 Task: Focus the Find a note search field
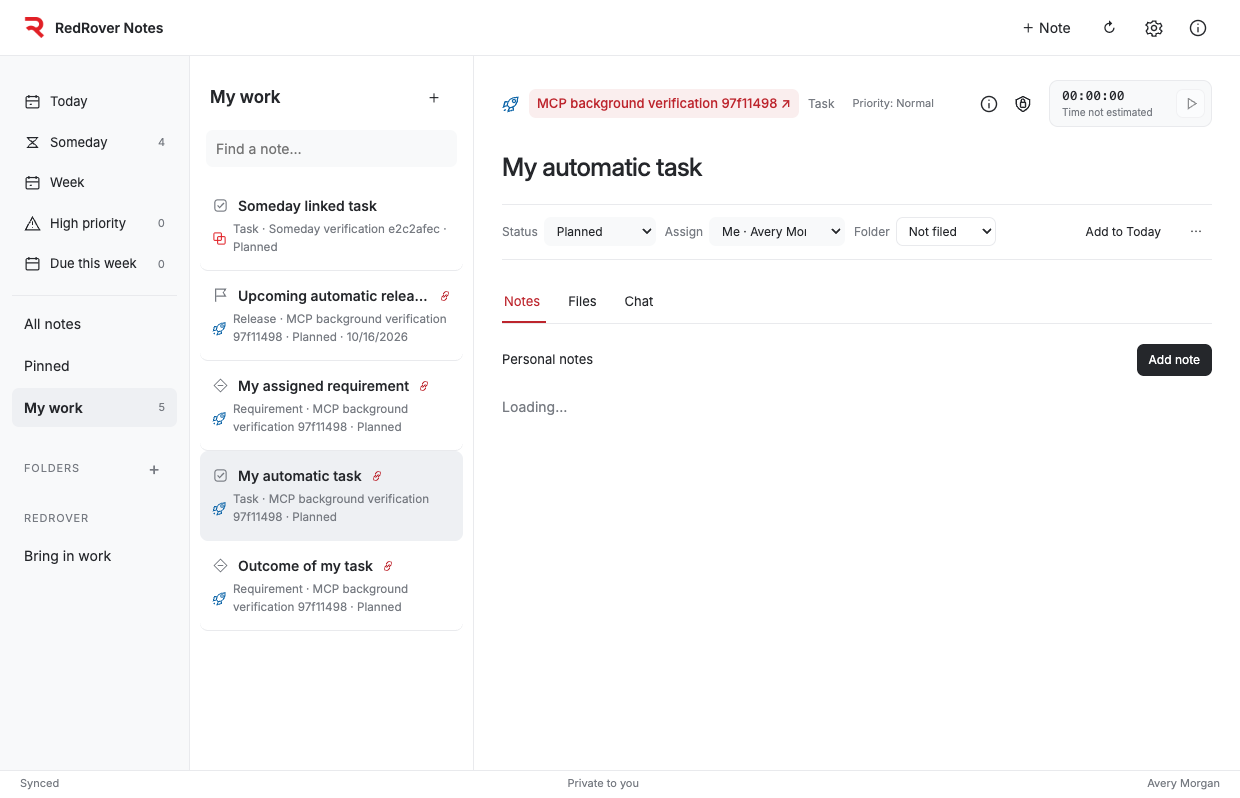click(x=331, y=149)
